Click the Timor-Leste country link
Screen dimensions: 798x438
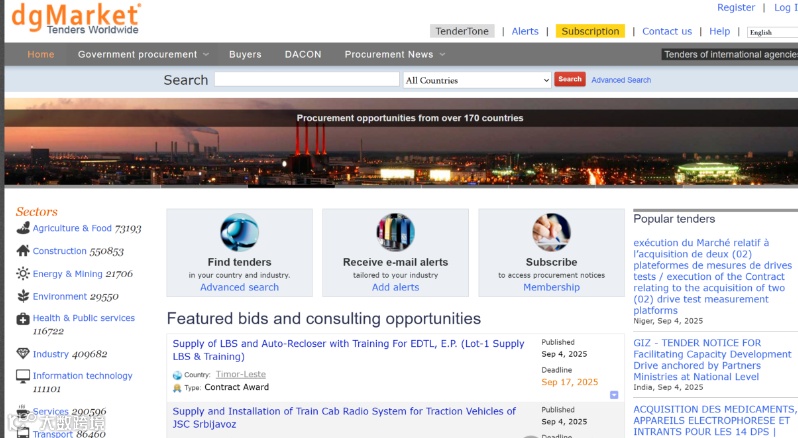click(x=241, y=374)
